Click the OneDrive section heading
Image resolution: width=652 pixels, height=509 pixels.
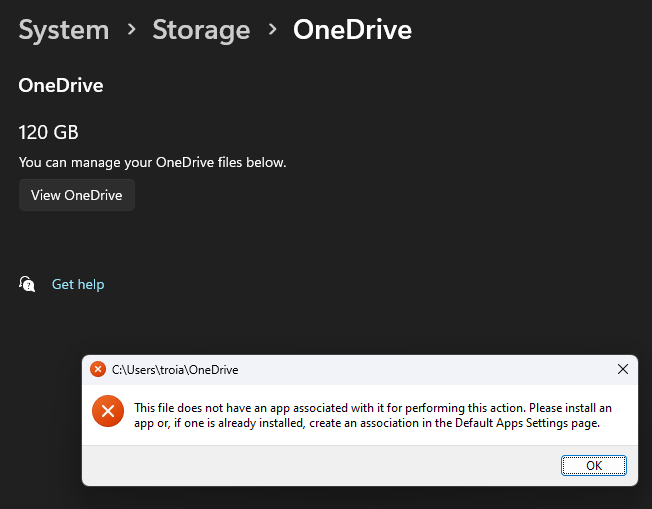pyautogui.click(x=61, y=86)
